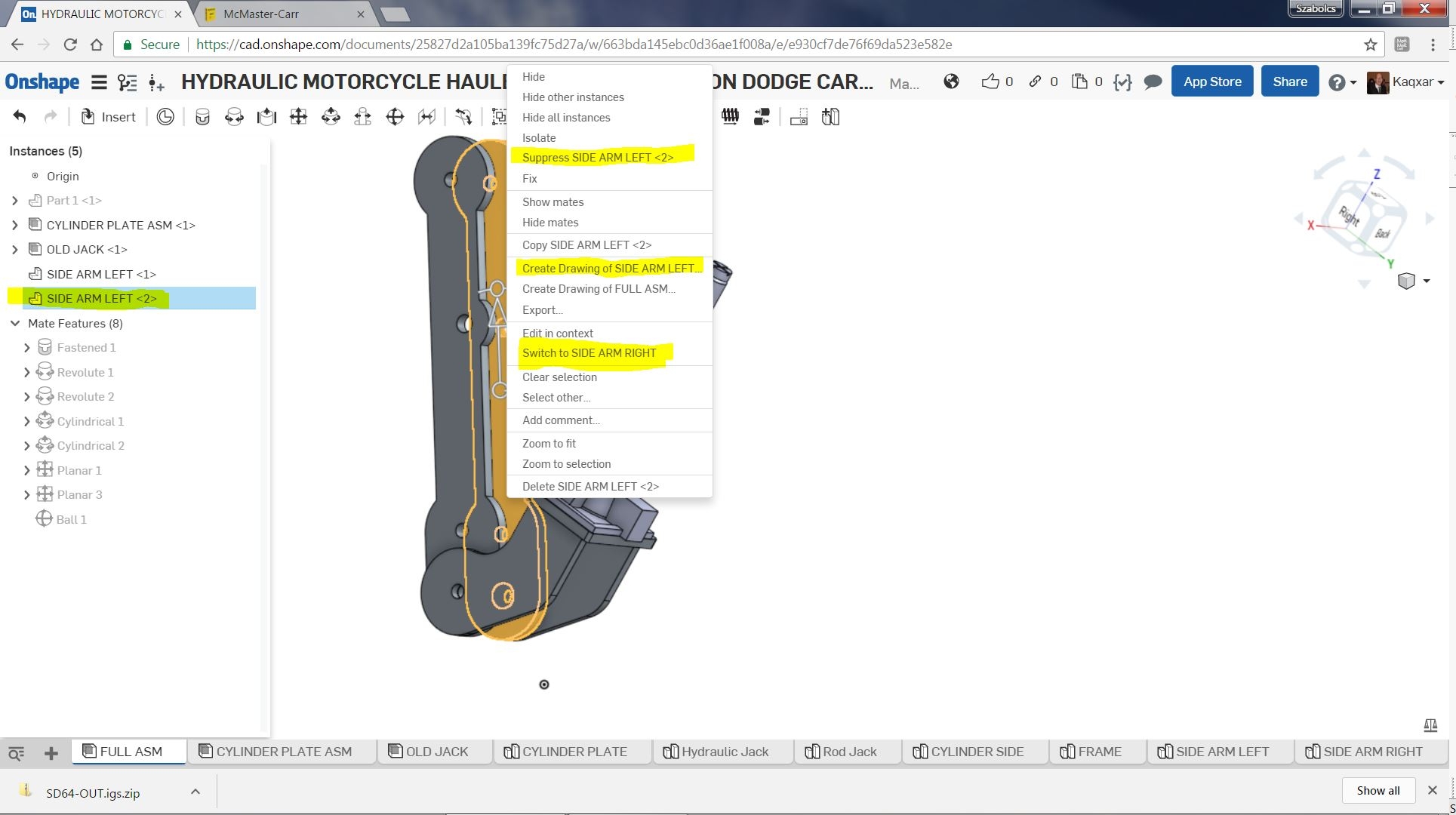Select the Slider mate tool

(x=266, y=117)
